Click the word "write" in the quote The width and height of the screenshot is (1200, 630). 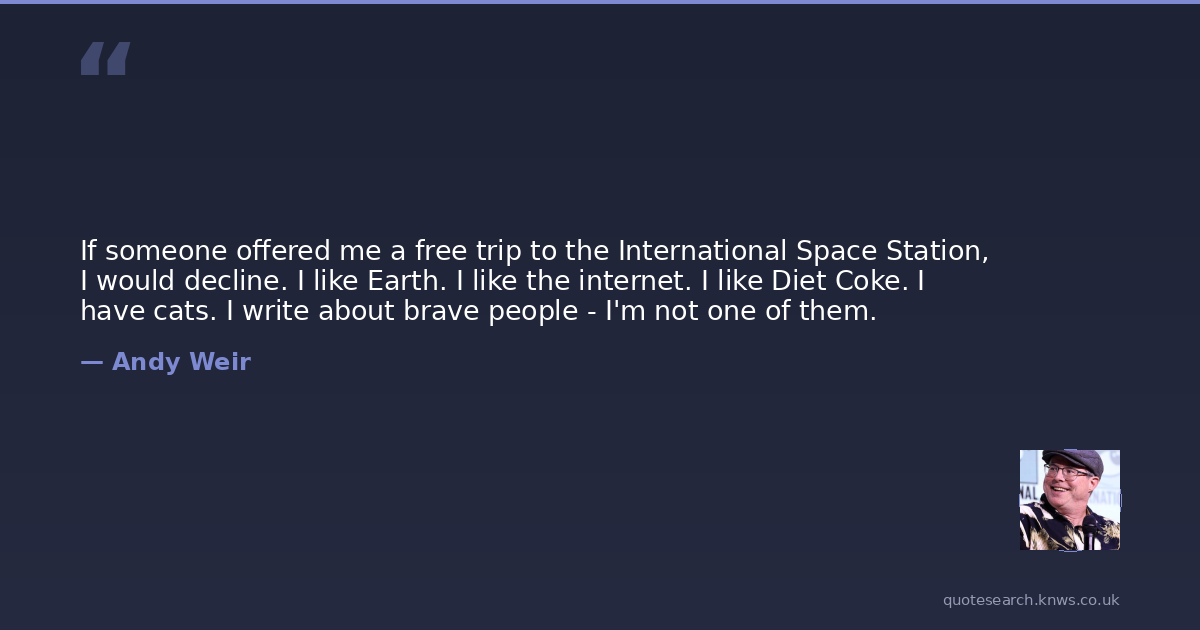tap(278, 311)
